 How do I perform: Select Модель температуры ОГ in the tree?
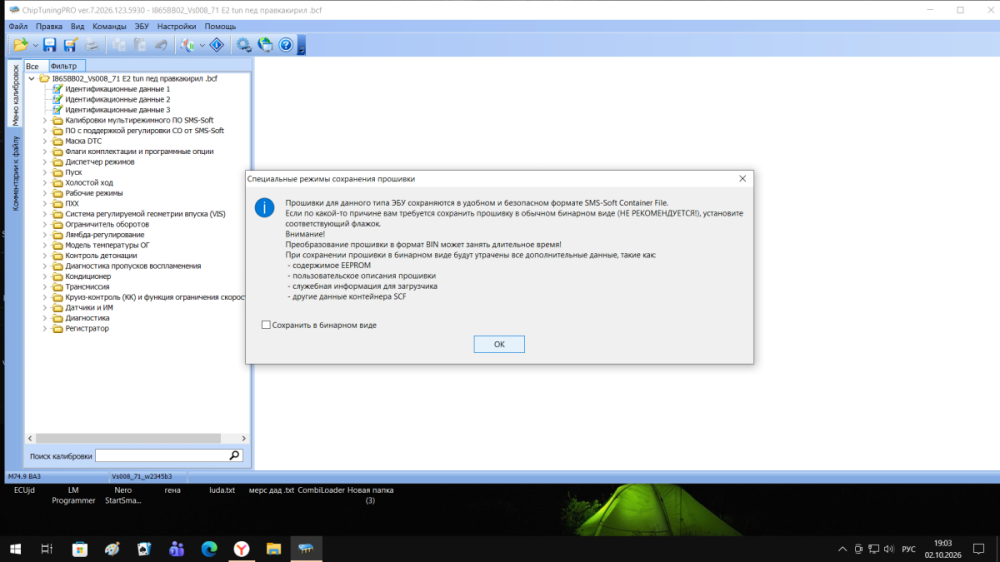pyautogui.click(x=107, y=245)
